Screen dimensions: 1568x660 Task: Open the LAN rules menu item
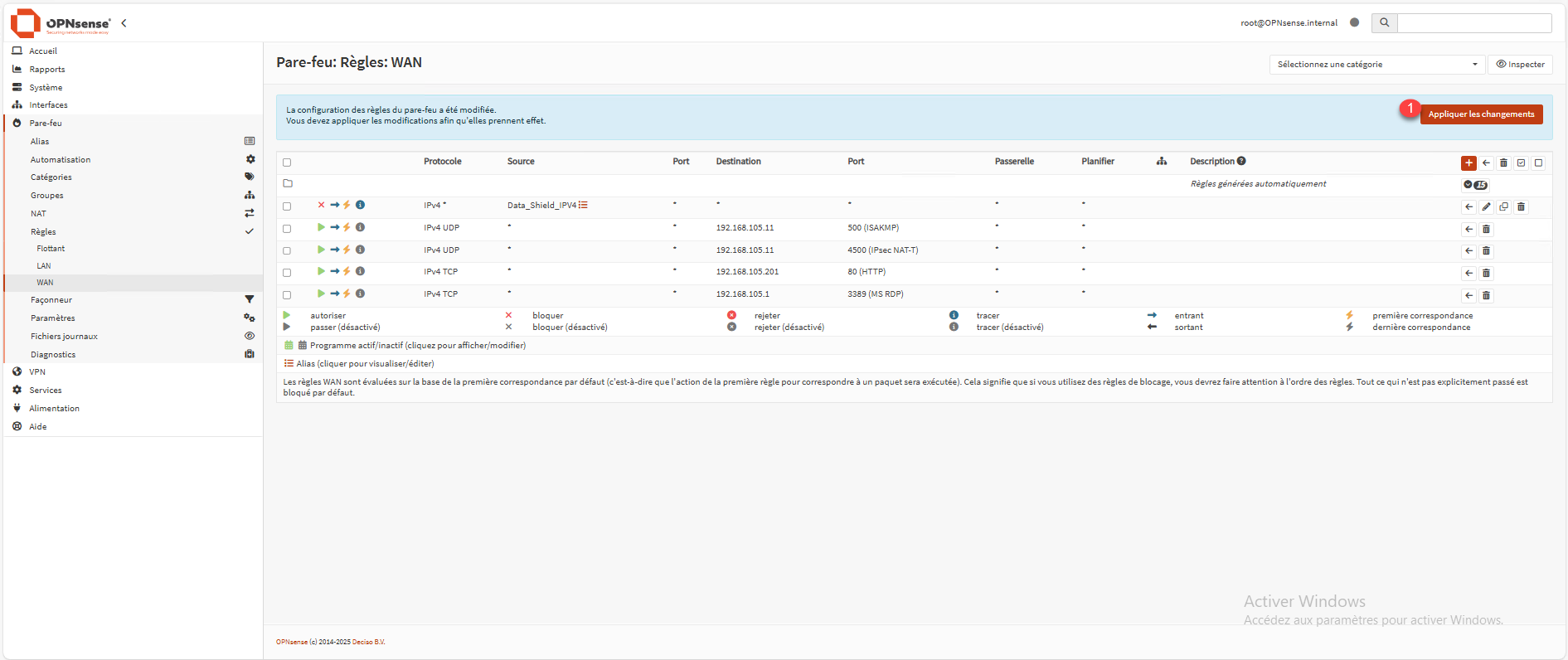click(44, 265)
